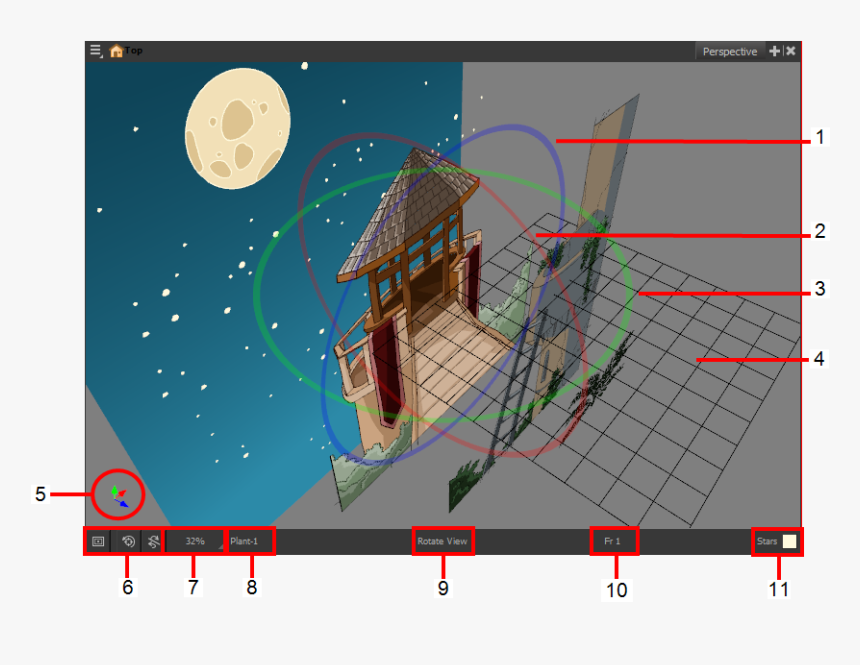The height and width of the screenshot is (665, 860).
Task: Toggle the camera mask button
Action: [x=98, y=542]
